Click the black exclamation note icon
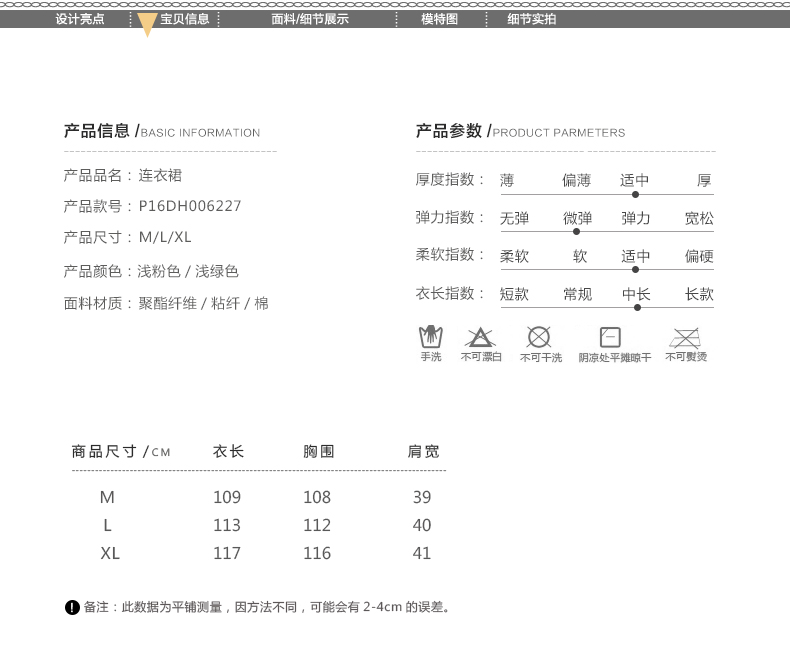The height and width of the screenshot is (645, 790). click(x=71, y=607)
